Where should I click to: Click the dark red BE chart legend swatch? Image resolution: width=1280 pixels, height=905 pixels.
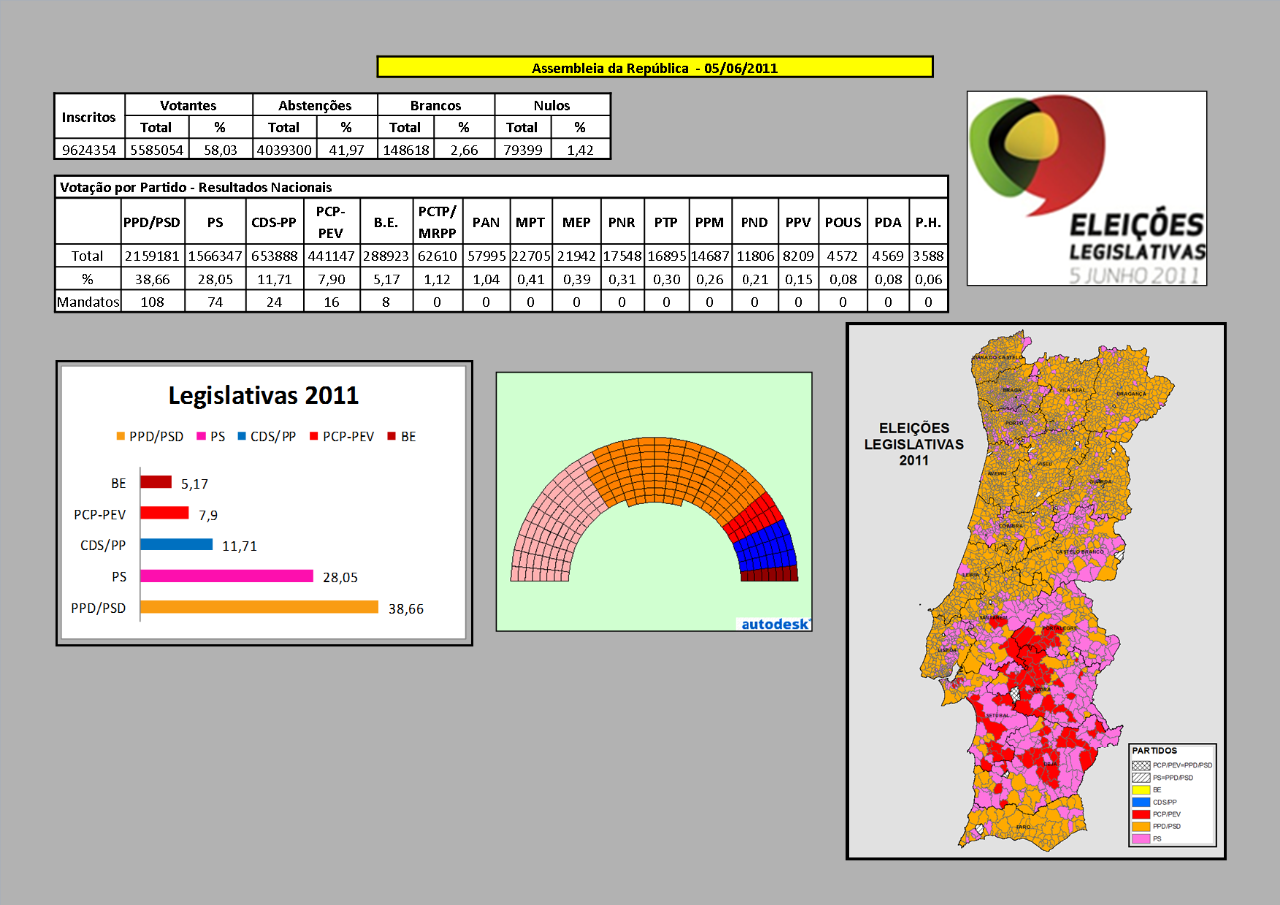pos(392,437)
